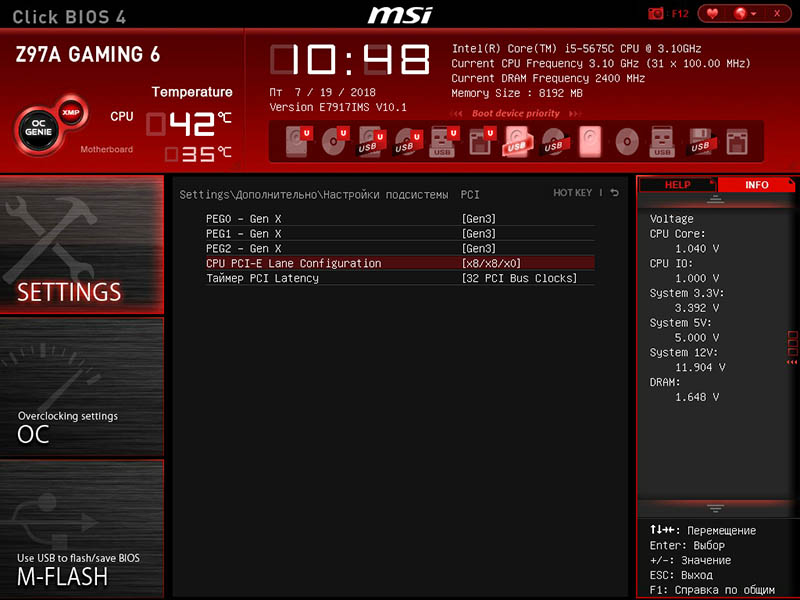Select the UEFI USB key boot device
Image resolution: width=800 pixels, height=600 pixels.
pyautogui.click(x=443, y=142)
